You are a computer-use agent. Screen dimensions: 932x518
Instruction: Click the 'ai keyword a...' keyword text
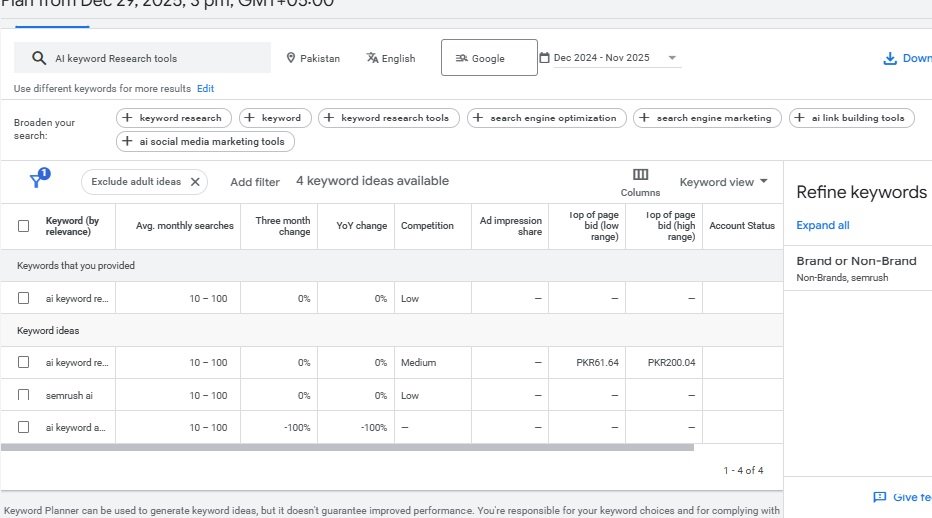(x=75, y=428)
